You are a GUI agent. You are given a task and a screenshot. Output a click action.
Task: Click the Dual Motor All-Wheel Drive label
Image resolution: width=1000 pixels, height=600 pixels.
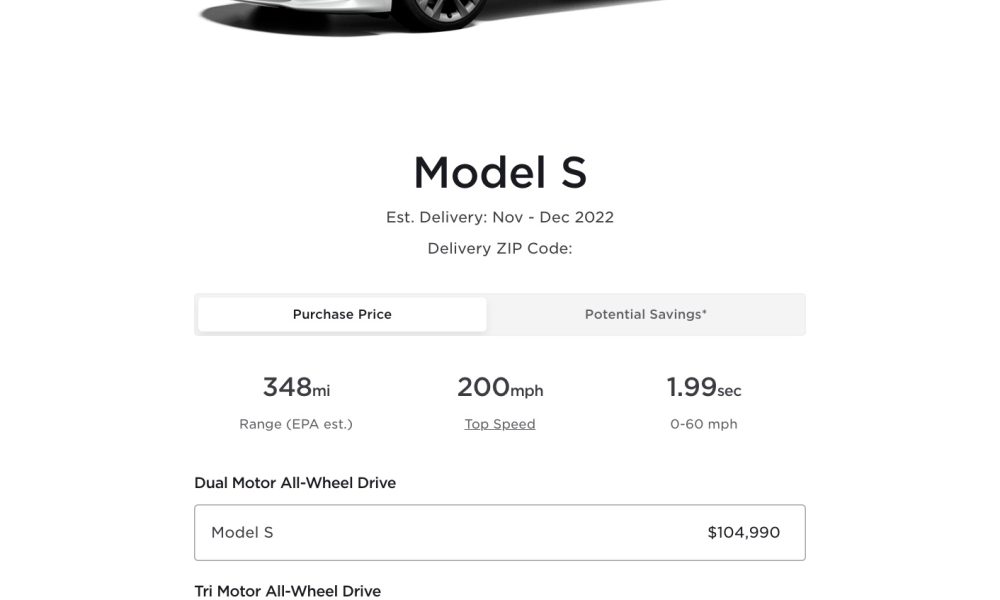click(x=295, y=483)
